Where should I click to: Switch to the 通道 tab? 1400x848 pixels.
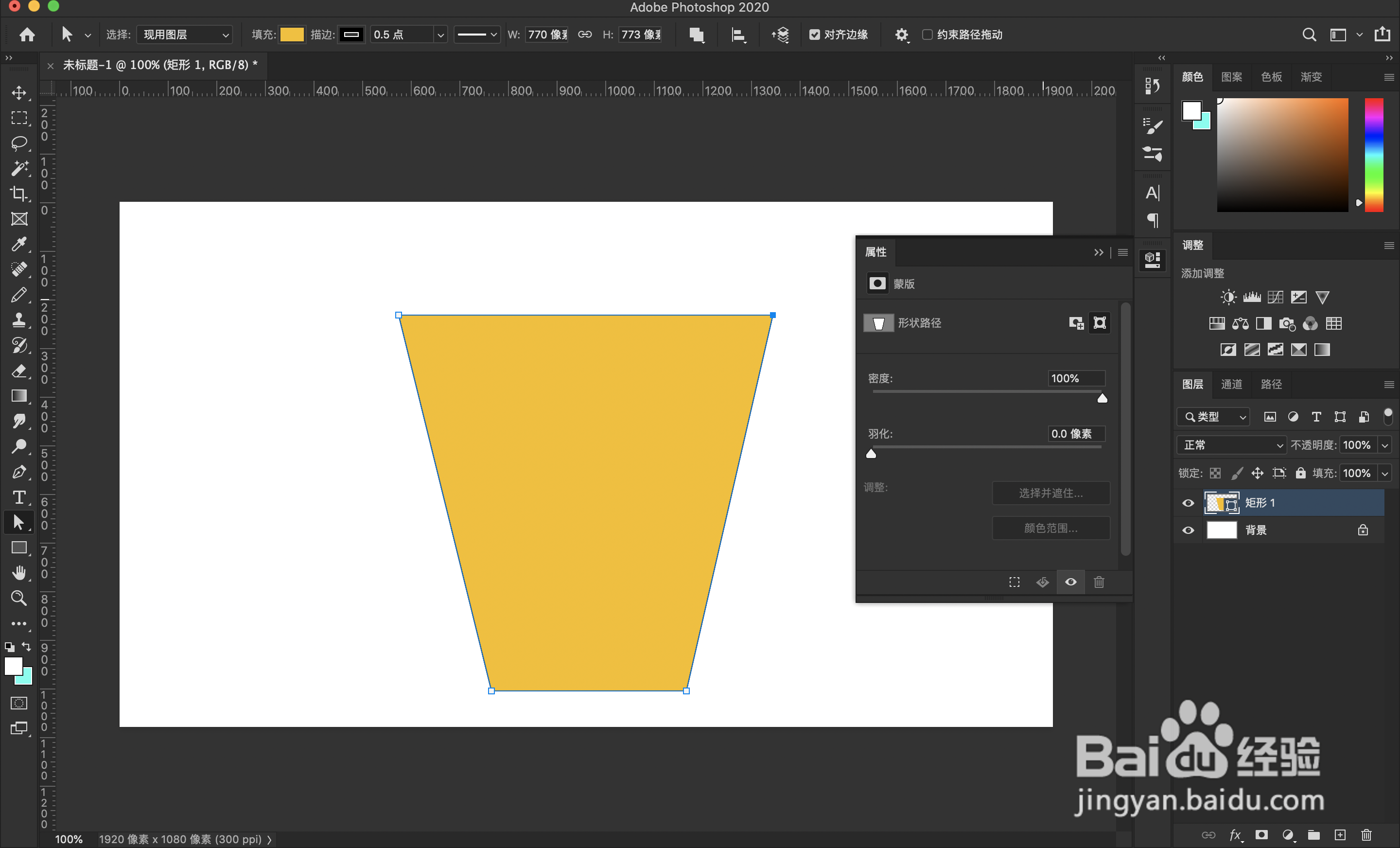(x=1231, y=384)
